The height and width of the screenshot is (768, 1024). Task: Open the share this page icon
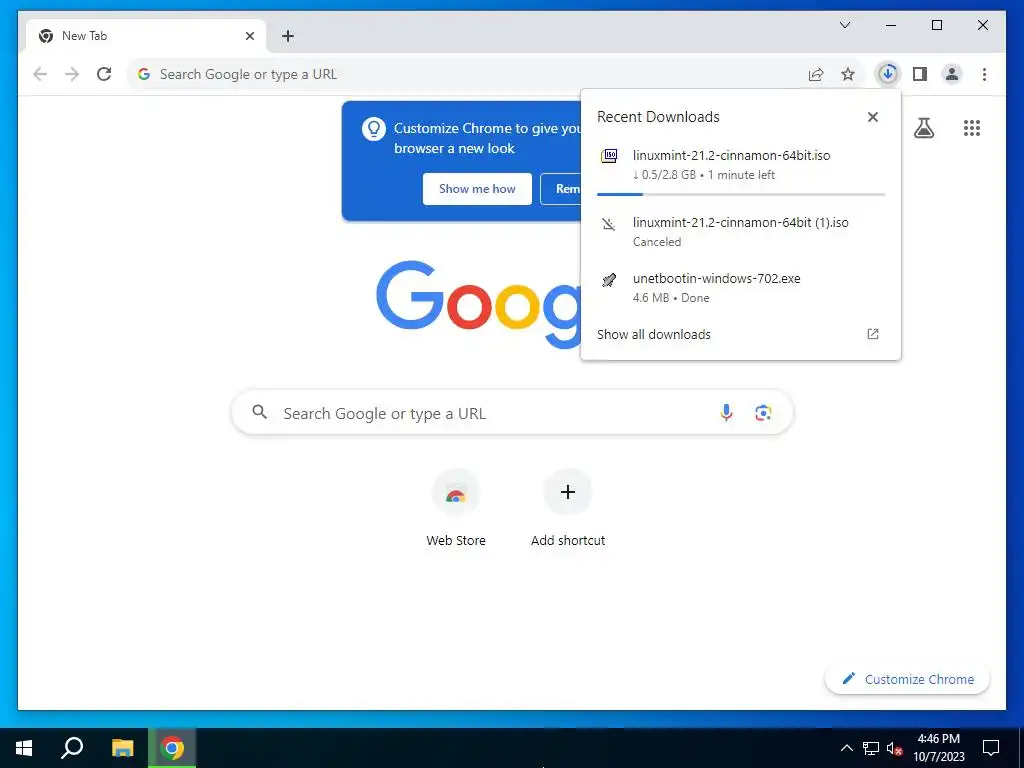[x=816, y=74]
